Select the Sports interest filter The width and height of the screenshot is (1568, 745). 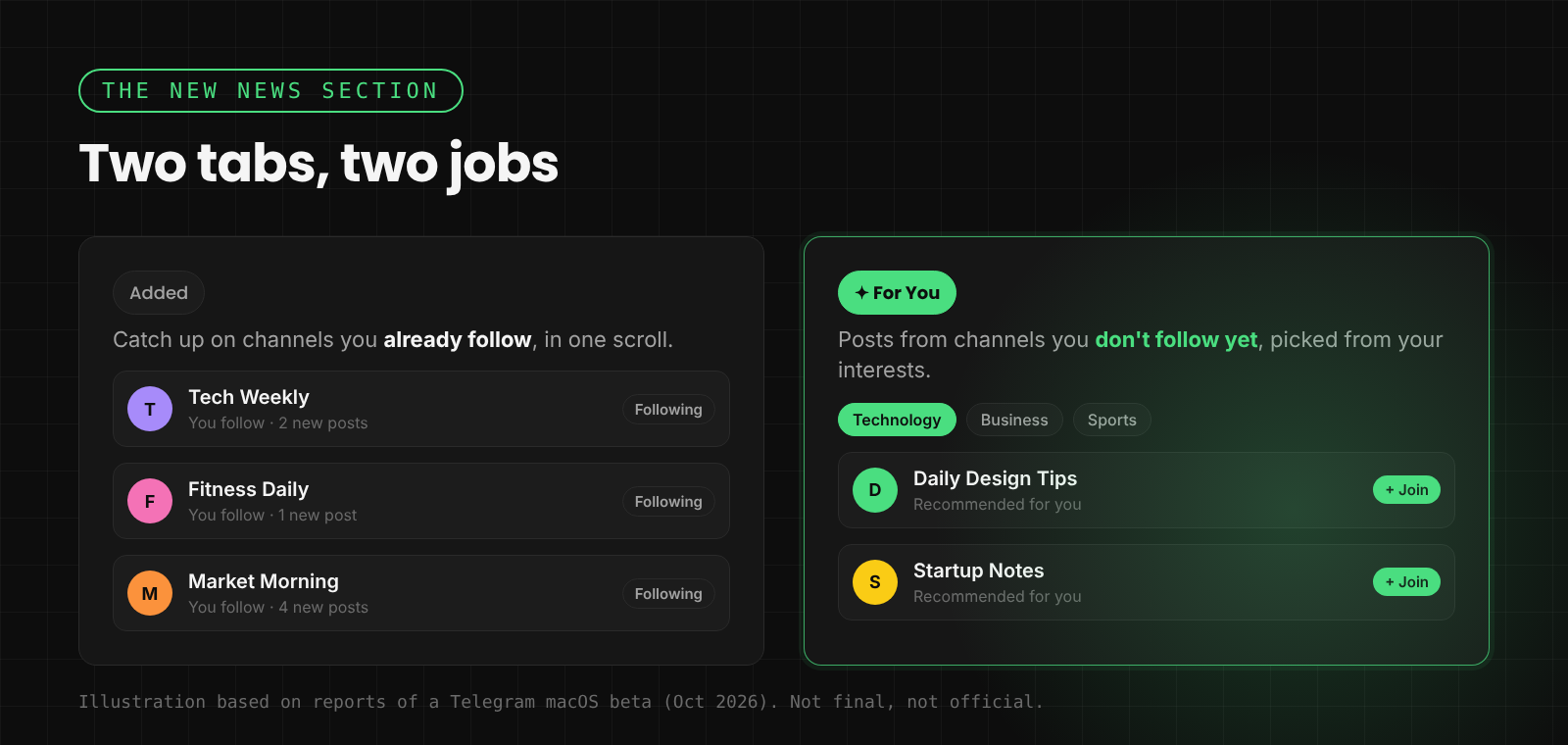pyautogui.click(x=1112, y=420)
